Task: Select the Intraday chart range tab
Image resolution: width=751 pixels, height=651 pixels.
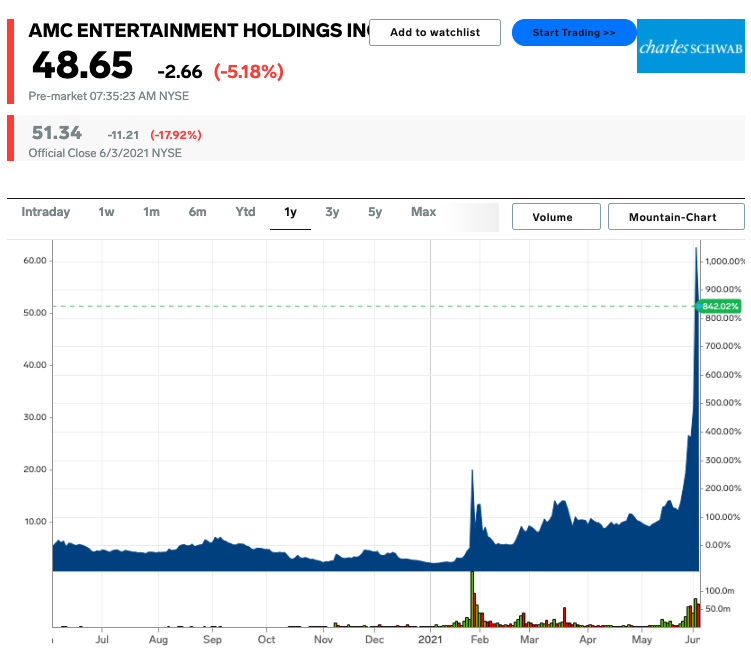Action: pyautogui.click(x=46, y=212)
